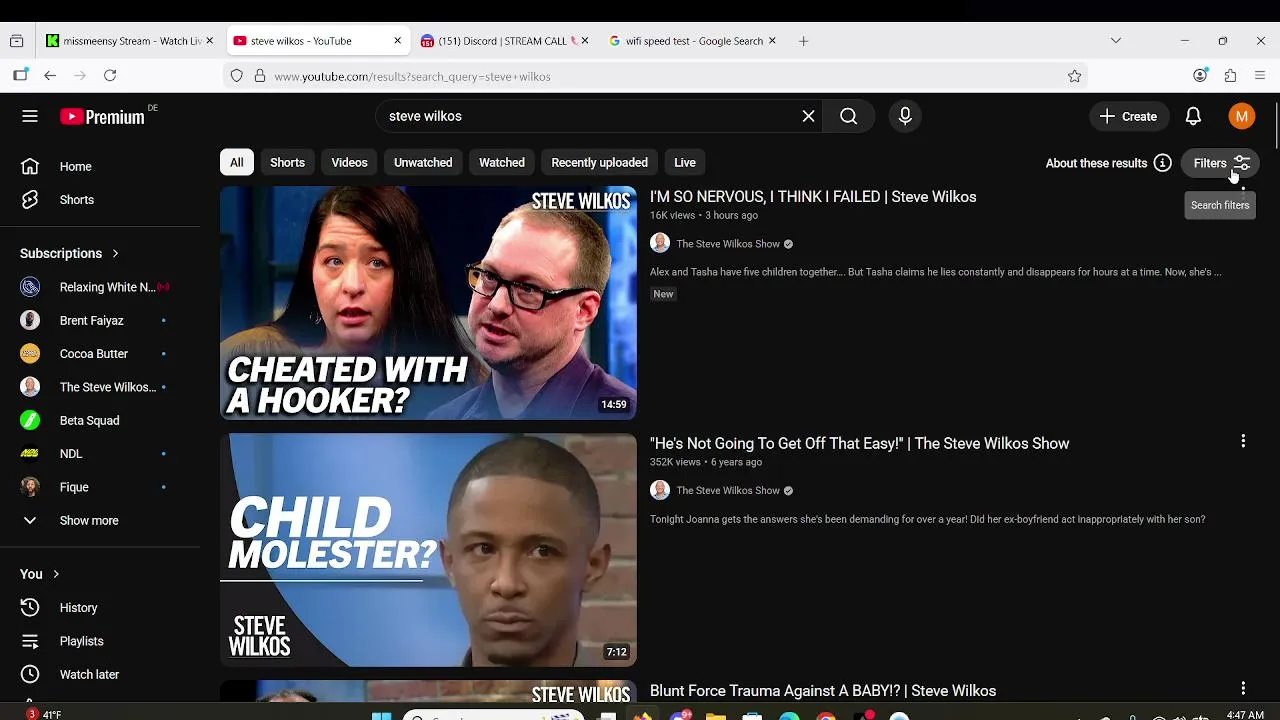This screenshot has height=720, width=1280.
Task: Click the tracking protection shield icon
Action: tap(236, 76)
